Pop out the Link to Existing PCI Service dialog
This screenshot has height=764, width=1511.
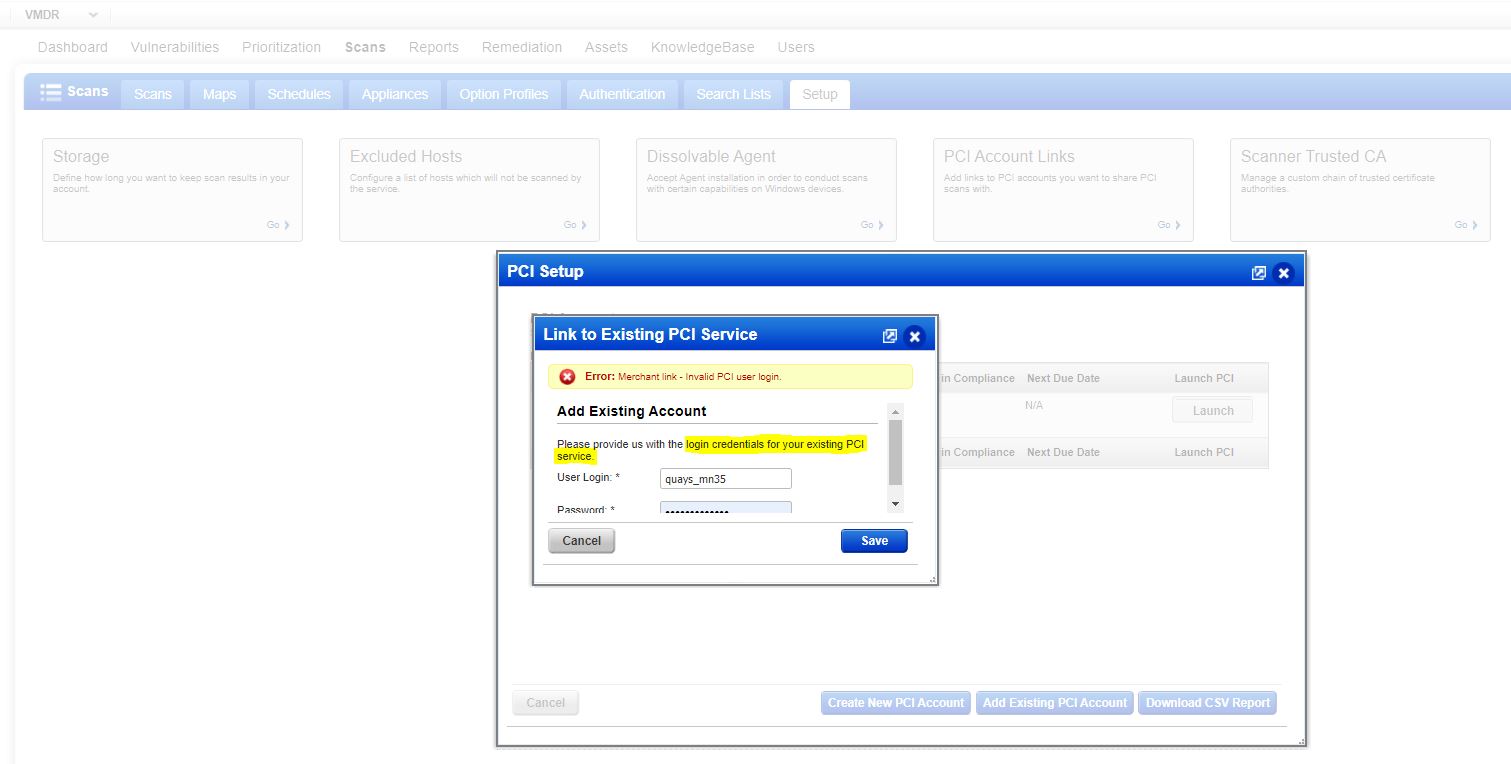click(890, 336)
